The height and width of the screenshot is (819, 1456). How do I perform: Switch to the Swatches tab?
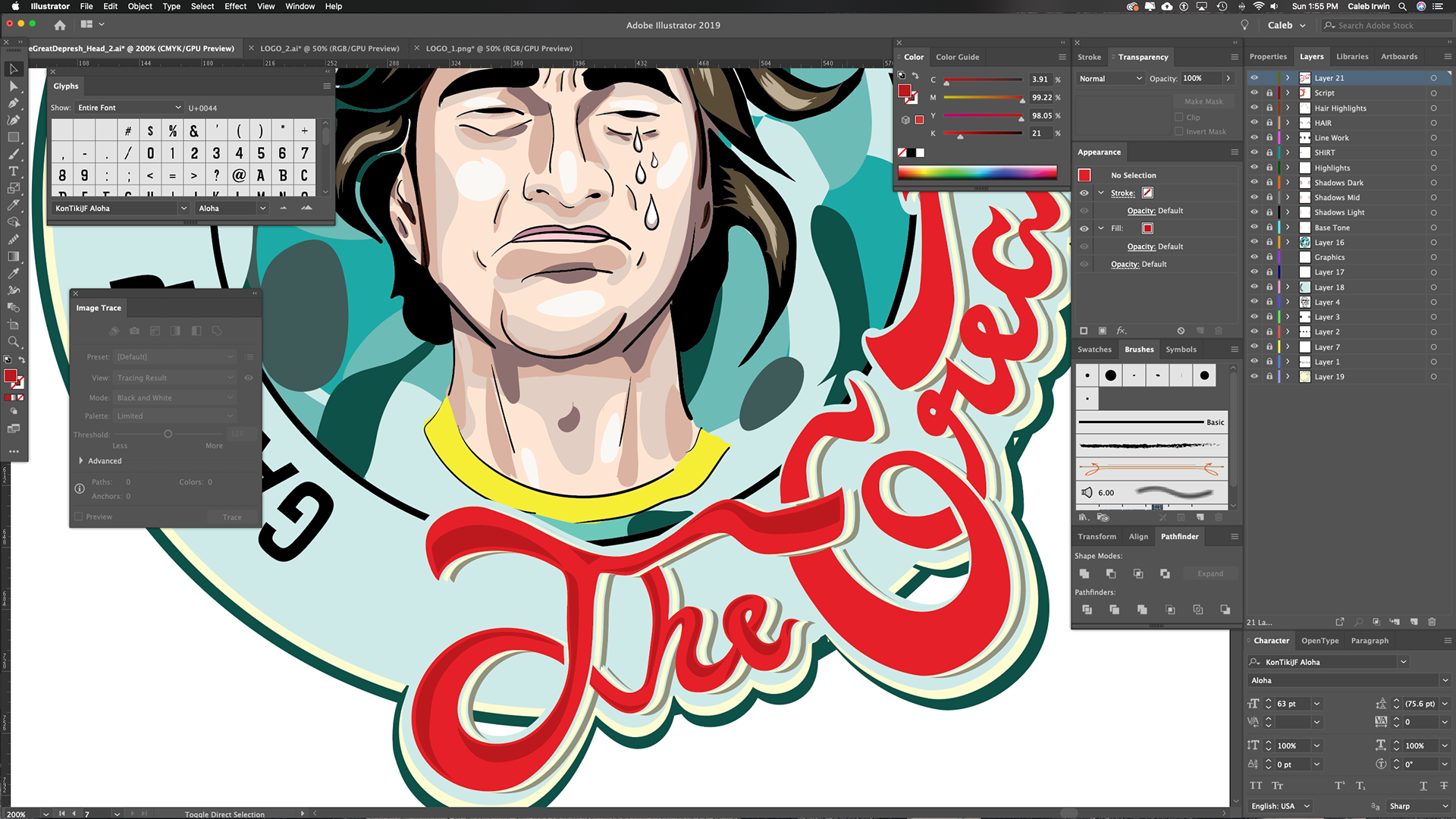[1094, 350]
